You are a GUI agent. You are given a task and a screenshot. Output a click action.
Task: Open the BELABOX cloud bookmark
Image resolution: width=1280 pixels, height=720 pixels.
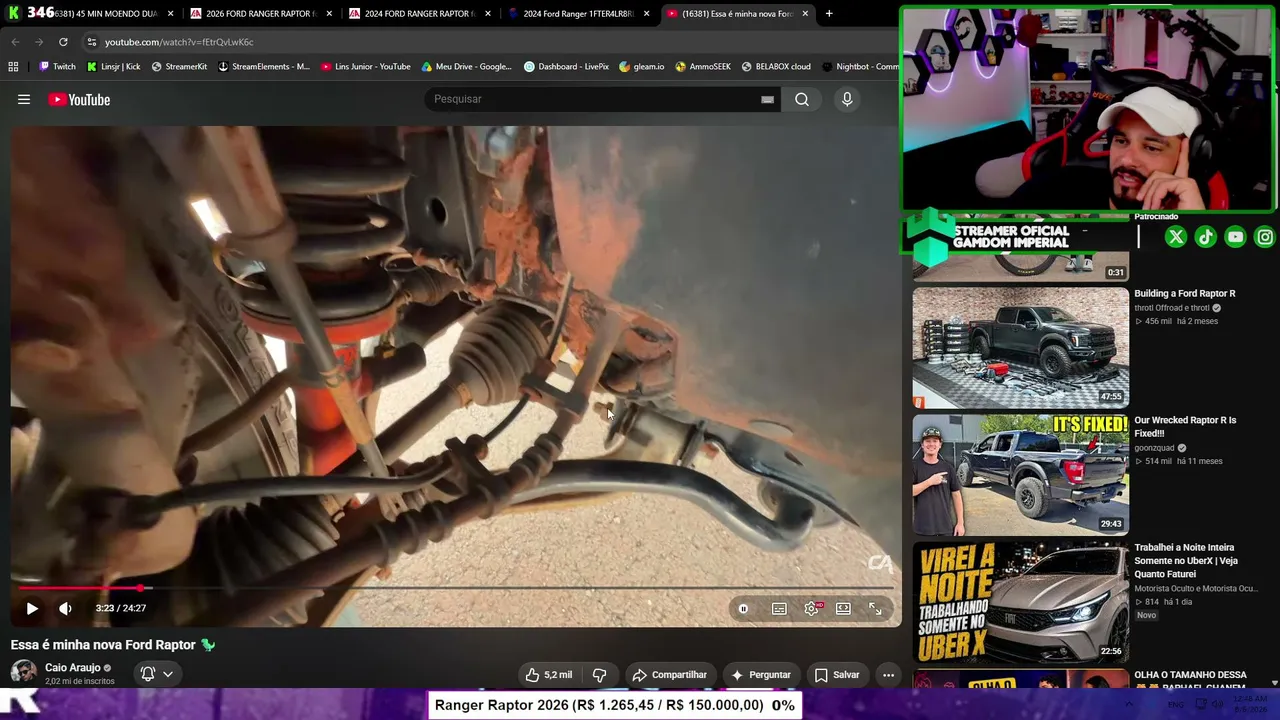point(776,67)
